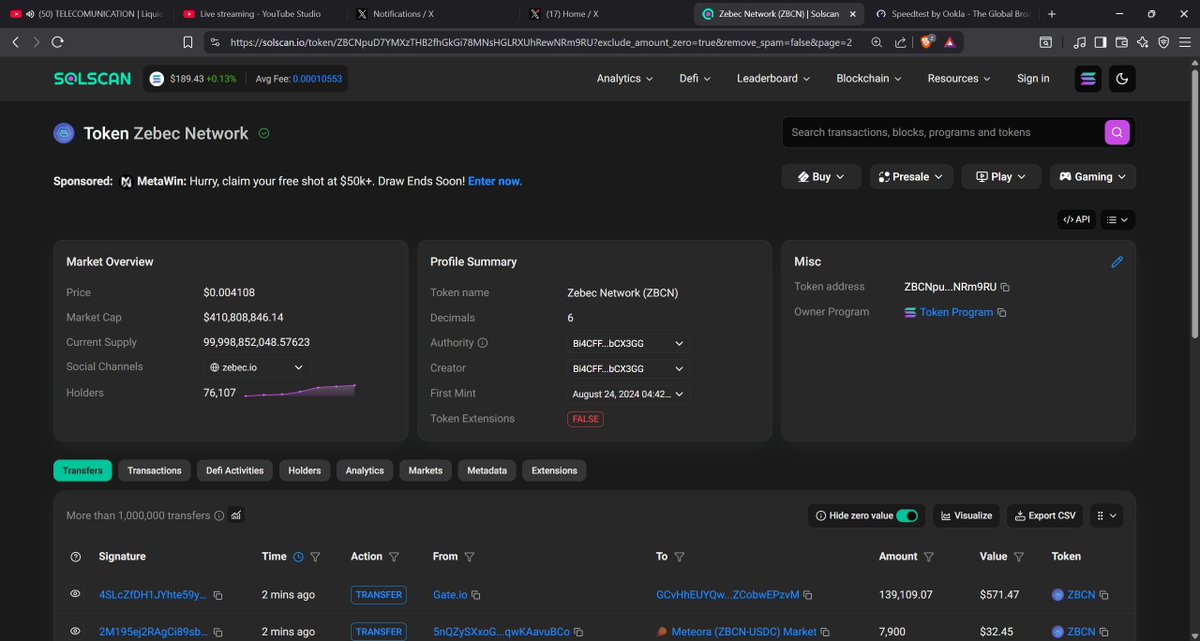
Task: Expand the Defi menu
Action: click(x=695, y=78)
